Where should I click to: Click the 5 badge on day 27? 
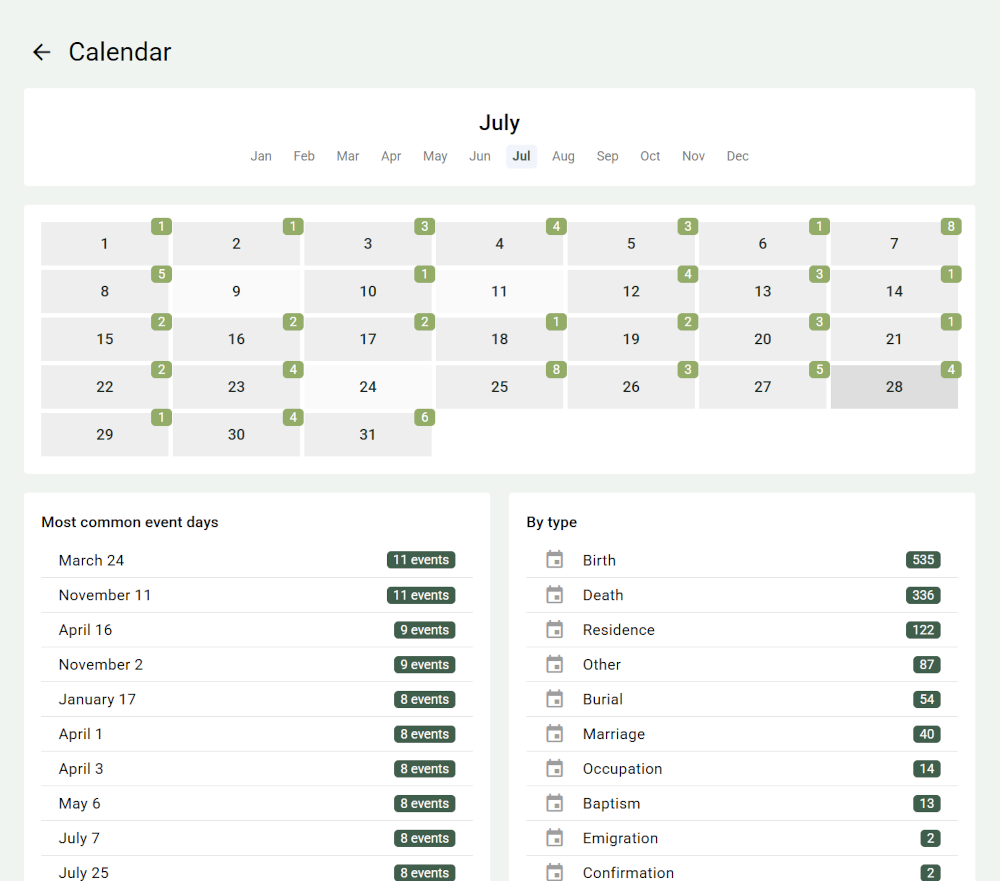pos(820,369)
